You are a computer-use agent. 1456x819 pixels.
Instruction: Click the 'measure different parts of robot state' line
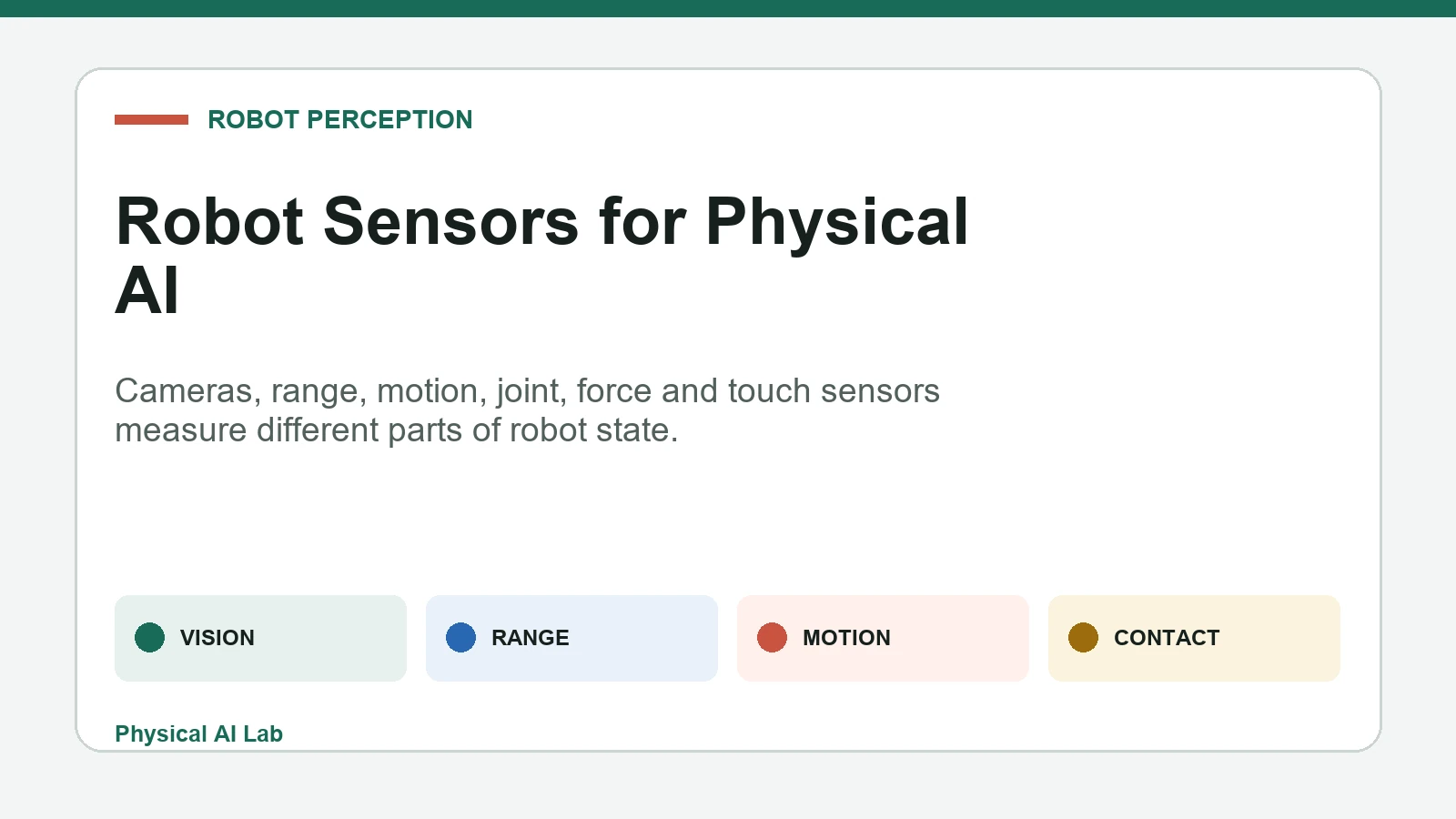point(397,430)
